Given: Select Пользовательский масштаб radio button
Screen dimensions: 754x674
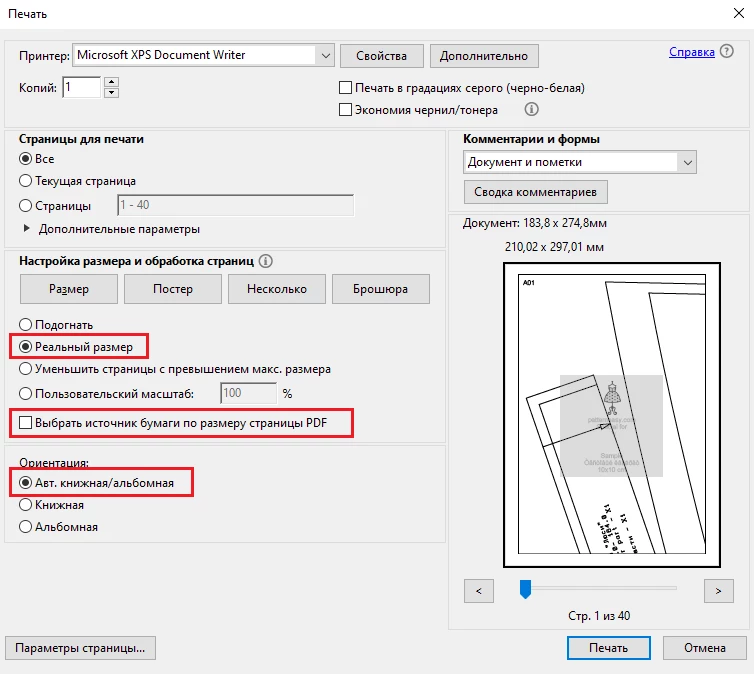Looking at the screenshot, I should 25,394.
